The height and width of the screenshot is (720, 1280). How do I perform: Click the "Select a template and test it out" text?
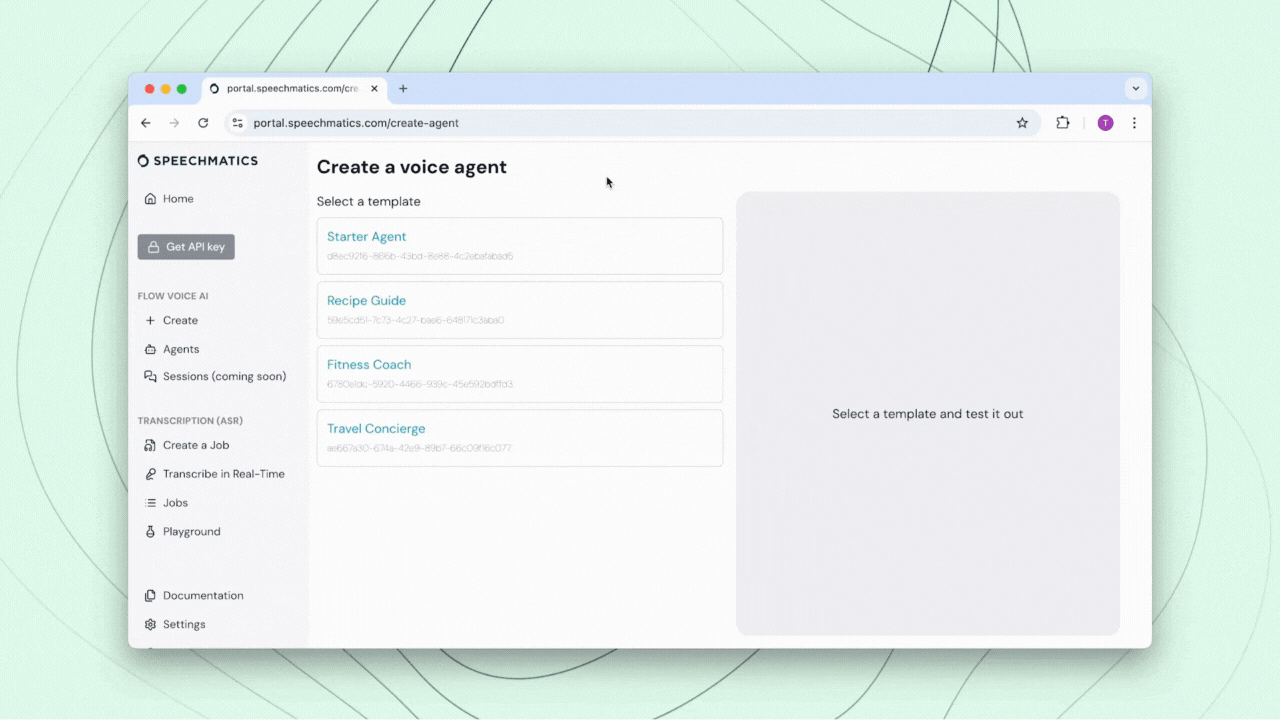[x=928, y=414]
